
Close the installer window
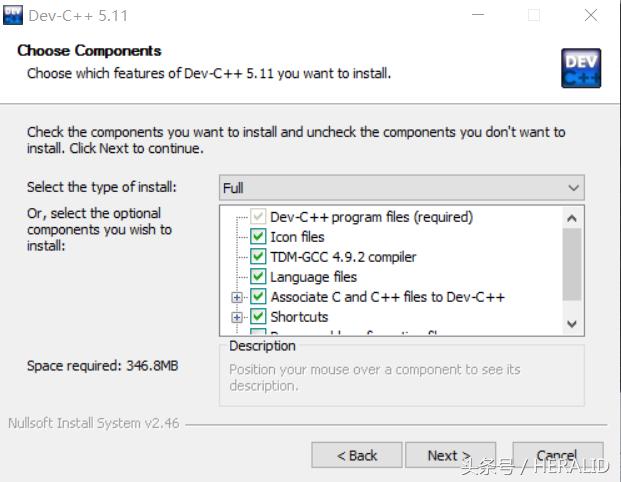click(590, 15)
